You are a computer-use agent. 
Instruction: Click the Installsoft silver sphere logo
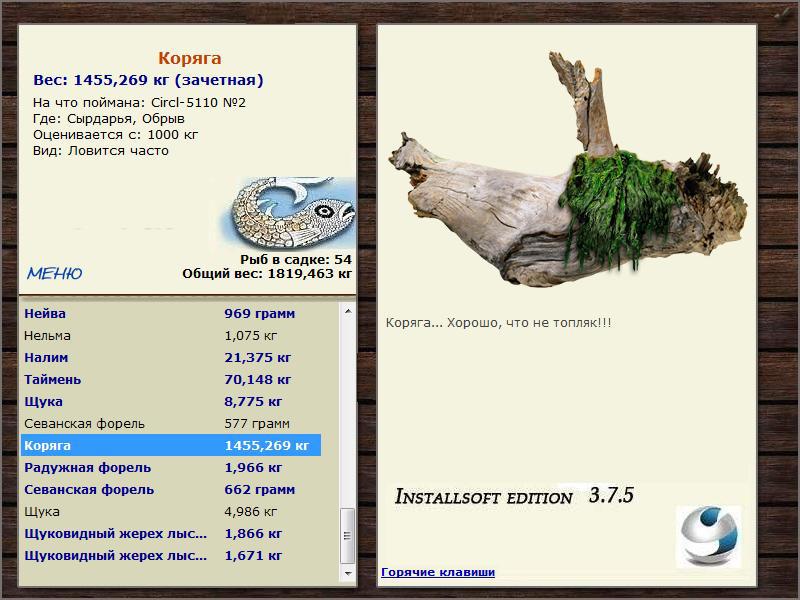(x=709, y=537)
